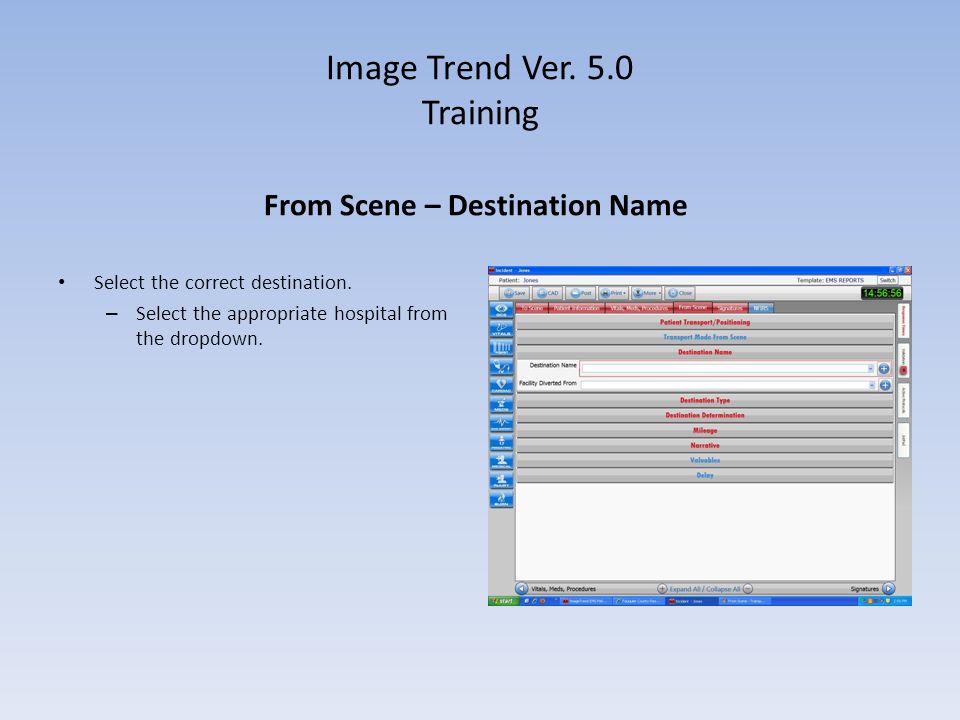Open the Response Times side tab
The image size is (960, 720).
click(x=904, y=321)
